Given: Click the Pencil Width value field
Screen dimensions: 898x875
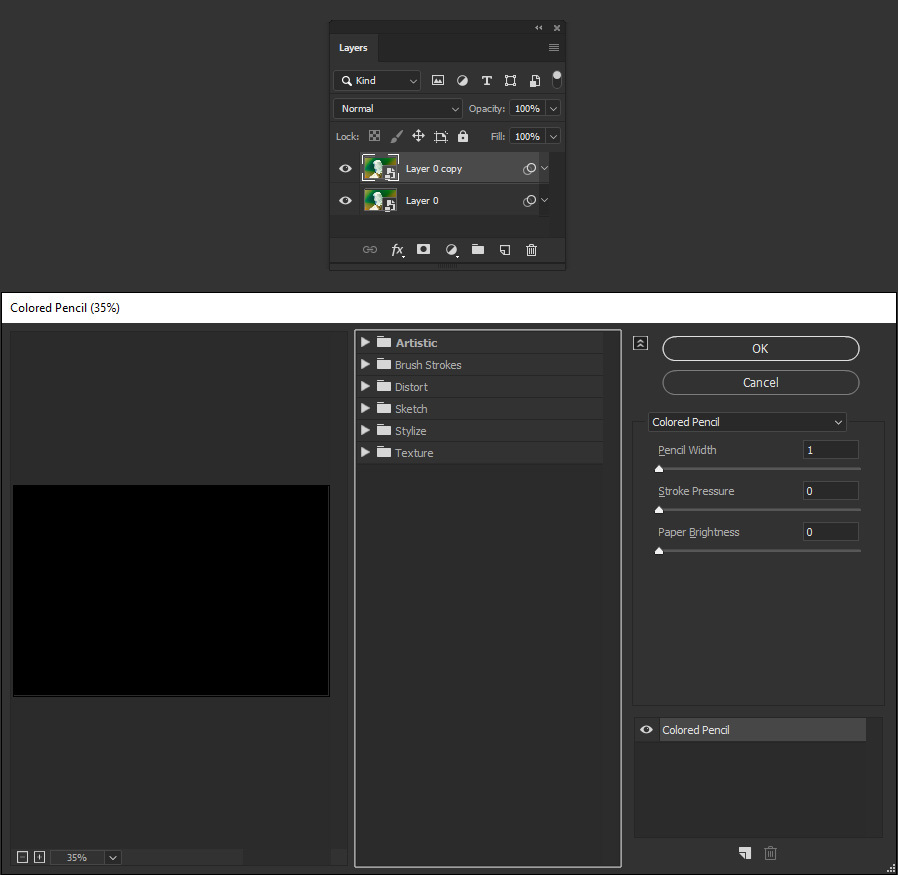Looking at the screenshot, I should pos(830,450).
